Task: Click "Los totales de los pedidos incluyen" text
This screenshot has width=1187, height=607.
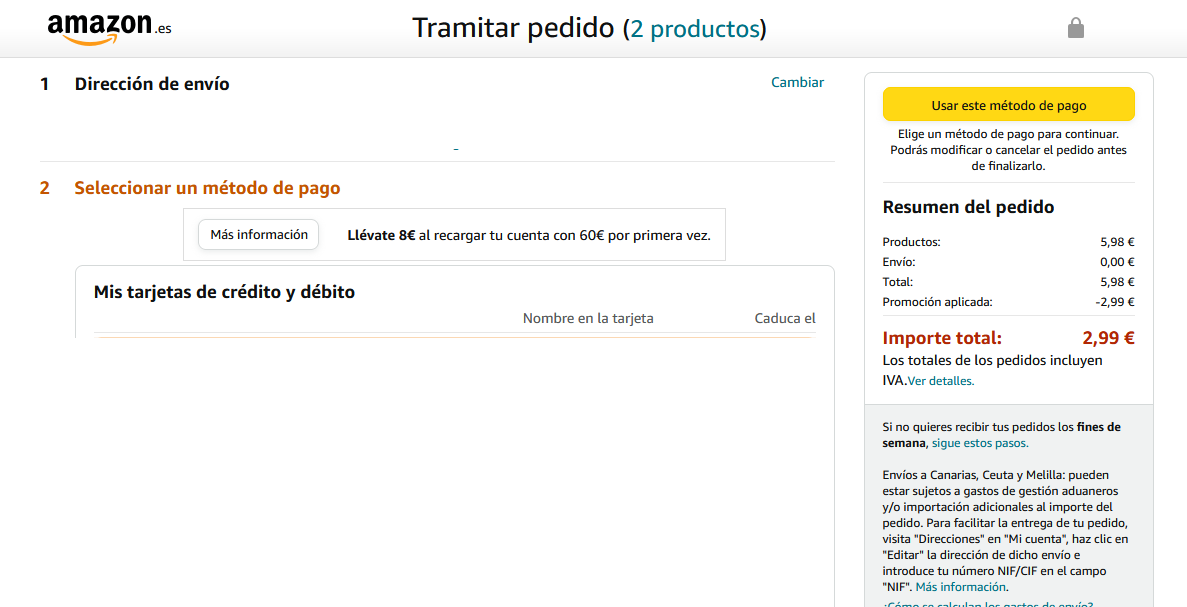Action: coord(992,360)
